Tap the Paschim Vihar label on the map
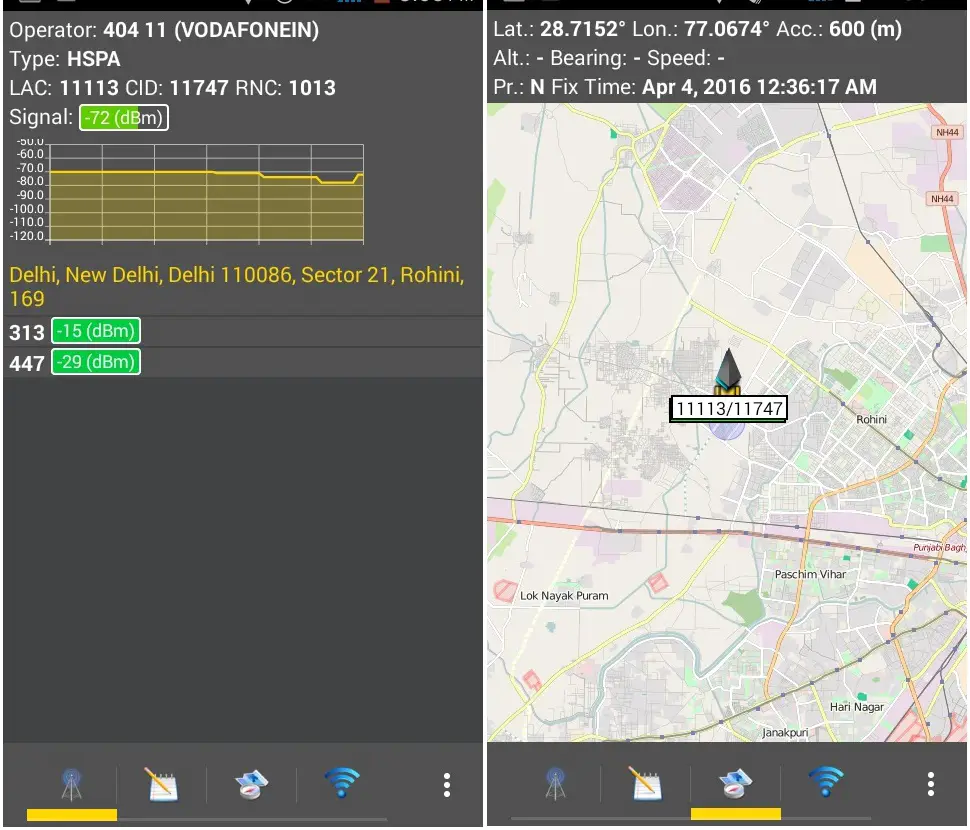The height and width of the screenshot is (830, 970). pos(810,574)
